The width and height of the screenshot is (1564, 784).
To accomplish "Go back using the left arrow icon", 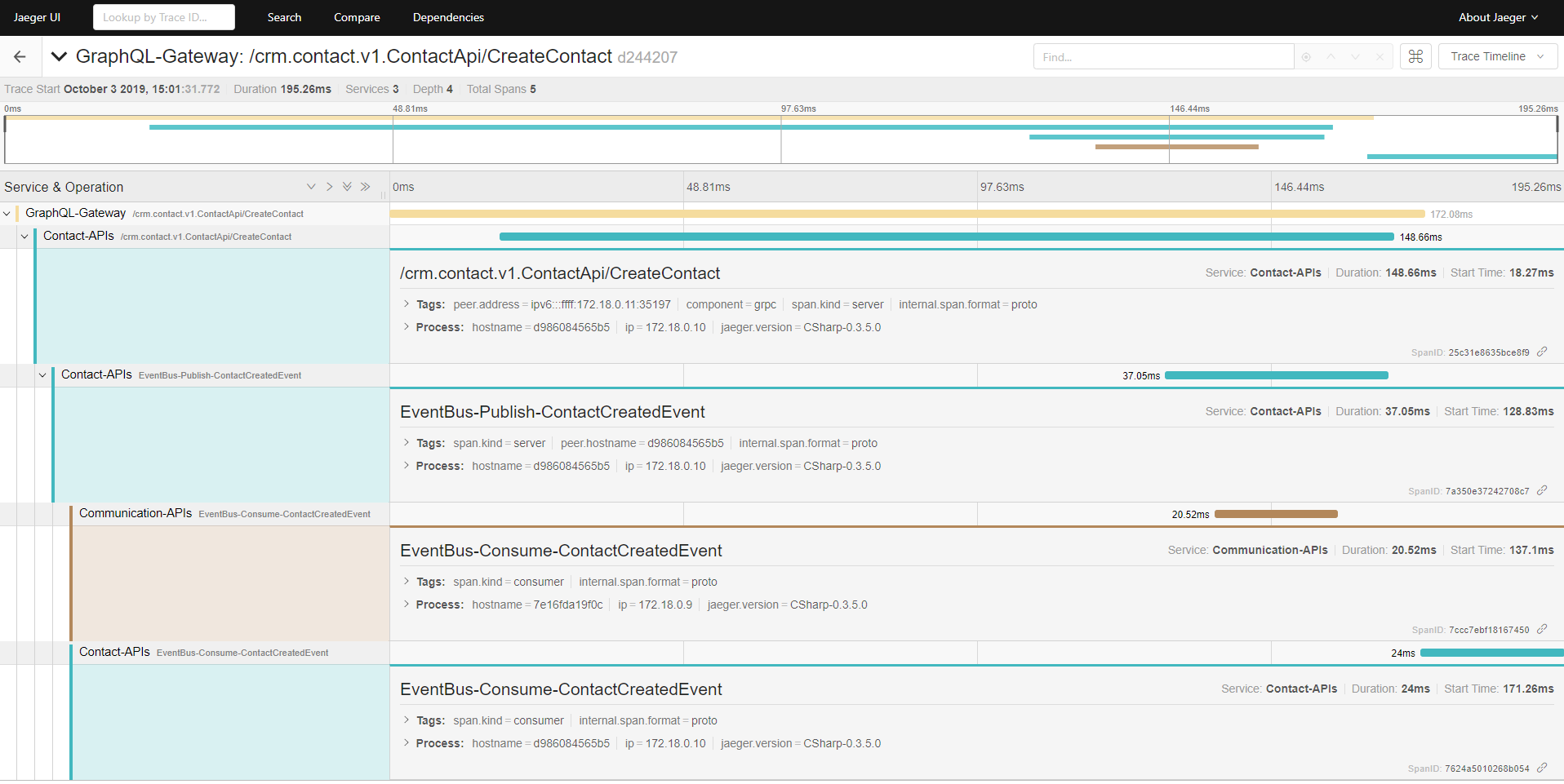I will click(x=20, y=56).
